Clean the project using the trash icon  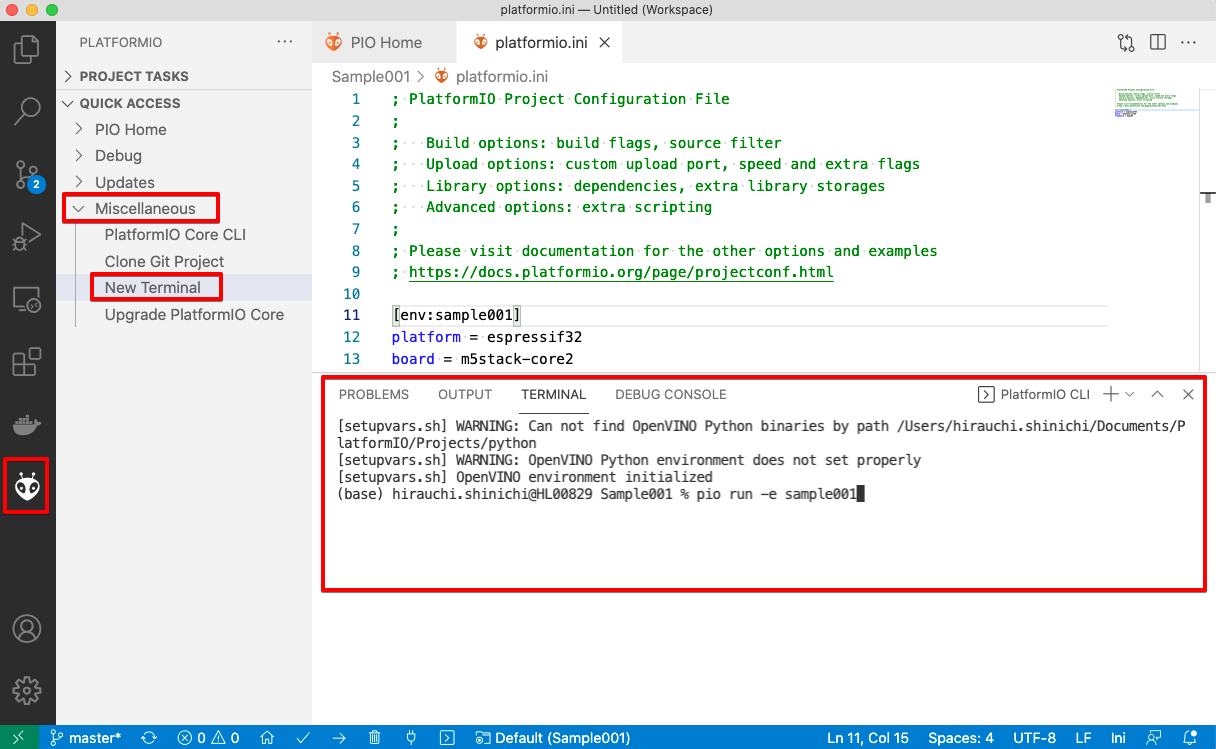374,737
